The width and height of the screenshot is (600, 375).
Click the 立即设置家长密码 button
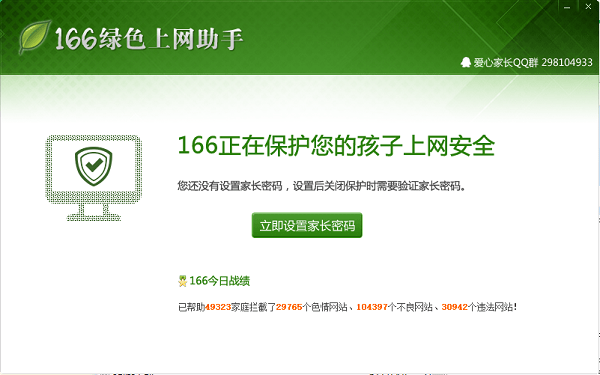point(307,225)
